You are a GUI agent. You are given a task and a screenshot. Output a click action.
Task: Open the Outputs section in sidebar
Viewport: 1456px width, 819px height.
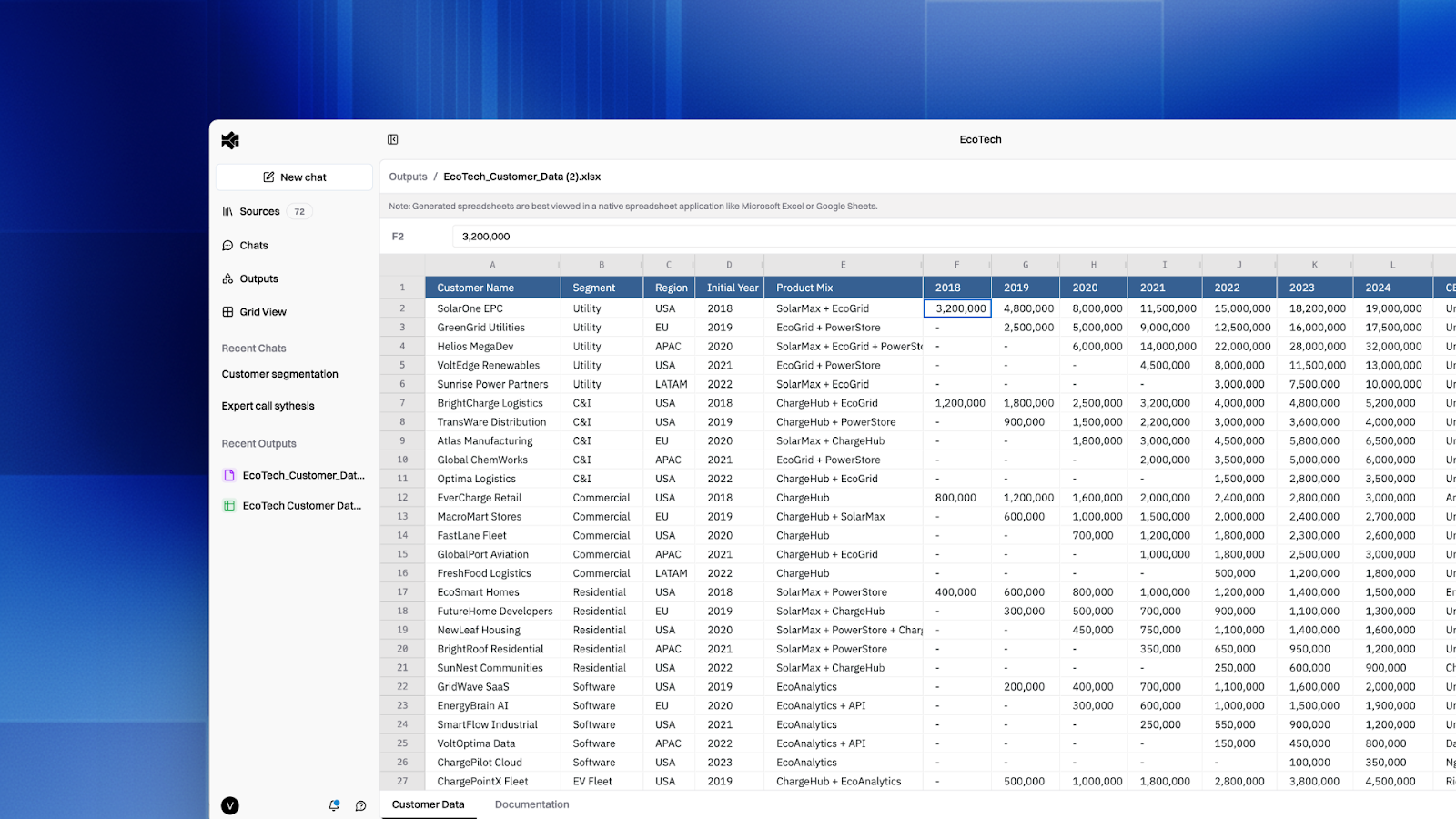click(x=258, y=279)
